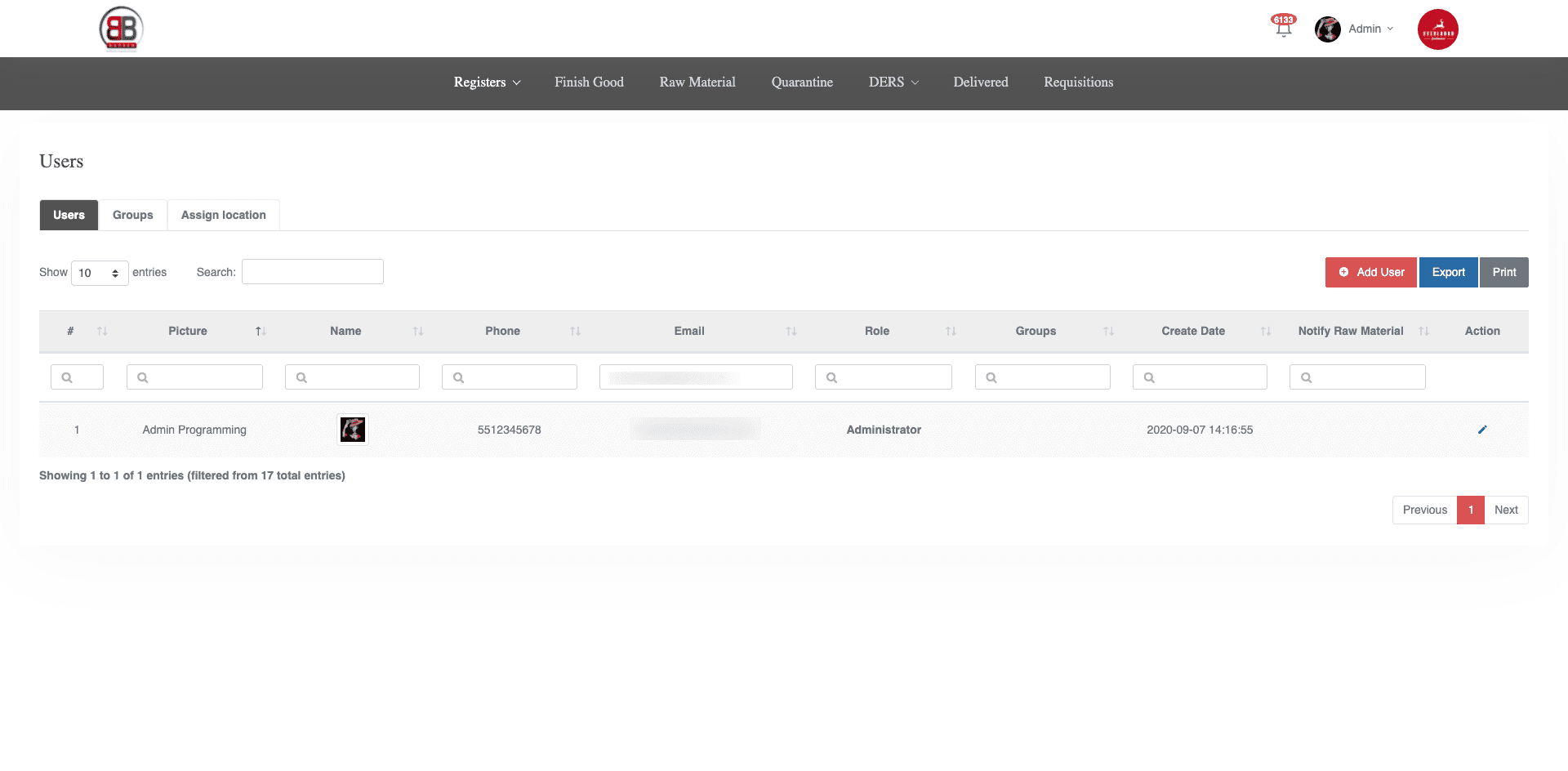Expand the DERS dropdown menu
The width and height of the screenshot is (1568, 771).
[893, 82]
